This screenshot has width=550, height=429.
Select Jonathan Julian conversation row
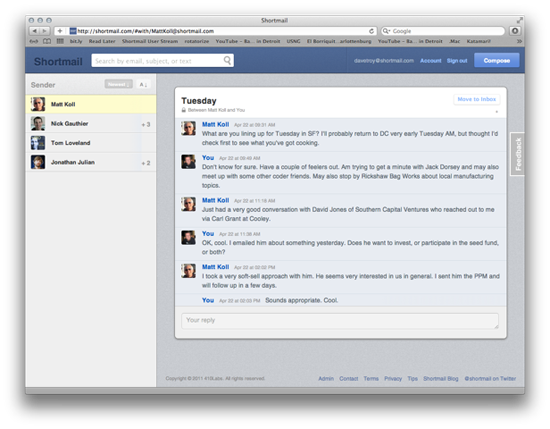tap(91, 162)
